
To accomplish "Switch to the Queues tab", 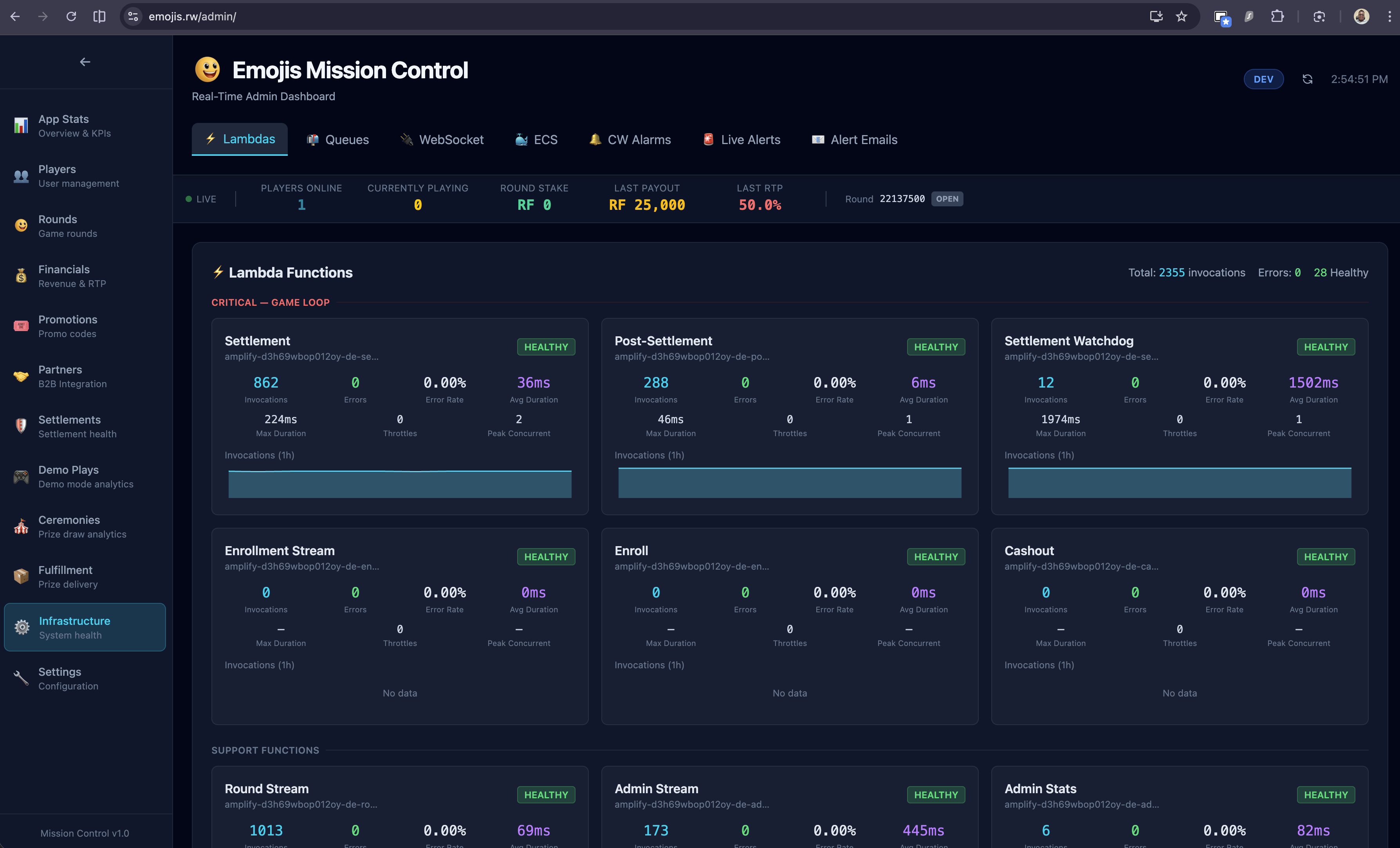I will pos(337,139).
